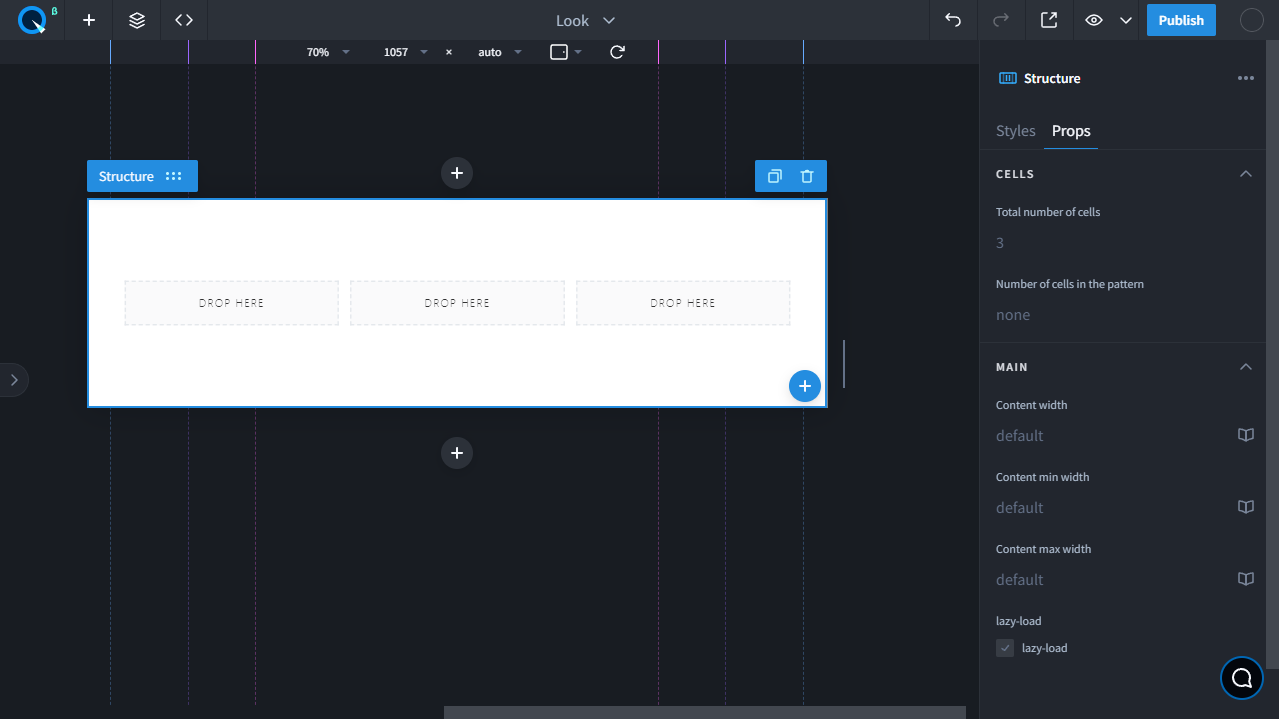Open the export project icon
Viewport: 1279px width, 719px height.
click(x=1049, y=20)
